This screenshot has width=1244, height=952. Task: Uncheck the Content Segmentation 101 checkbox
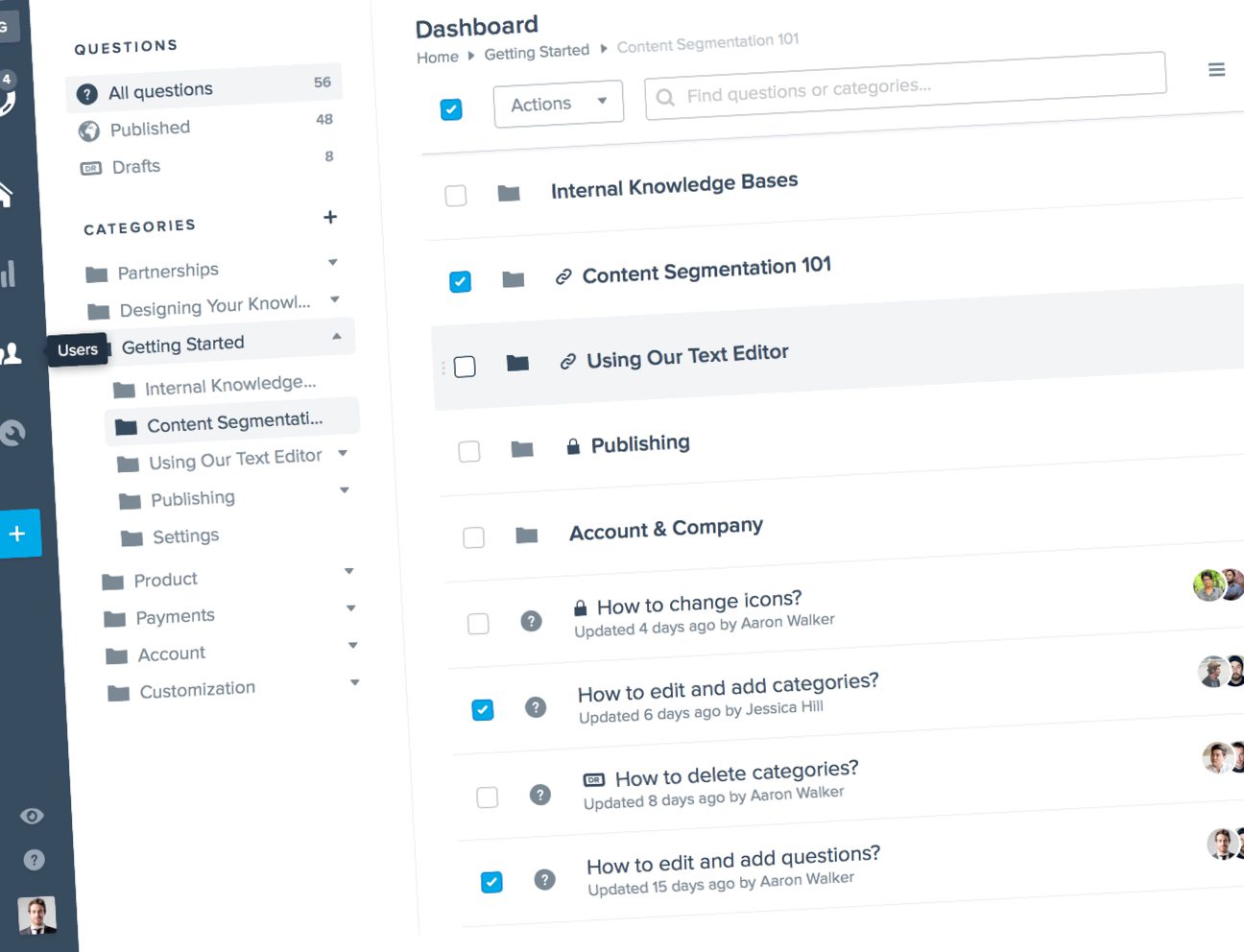coord(460,281)
